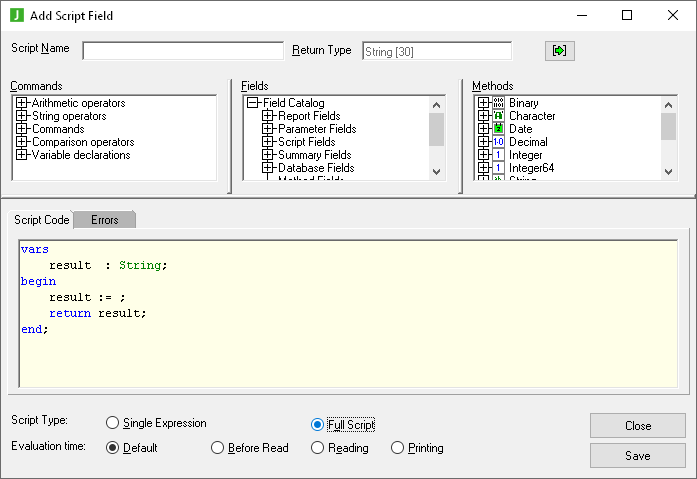Screen dimensions: 697x479
Task: Collapse the Field Catalog tree
Action: coord(253,103)
